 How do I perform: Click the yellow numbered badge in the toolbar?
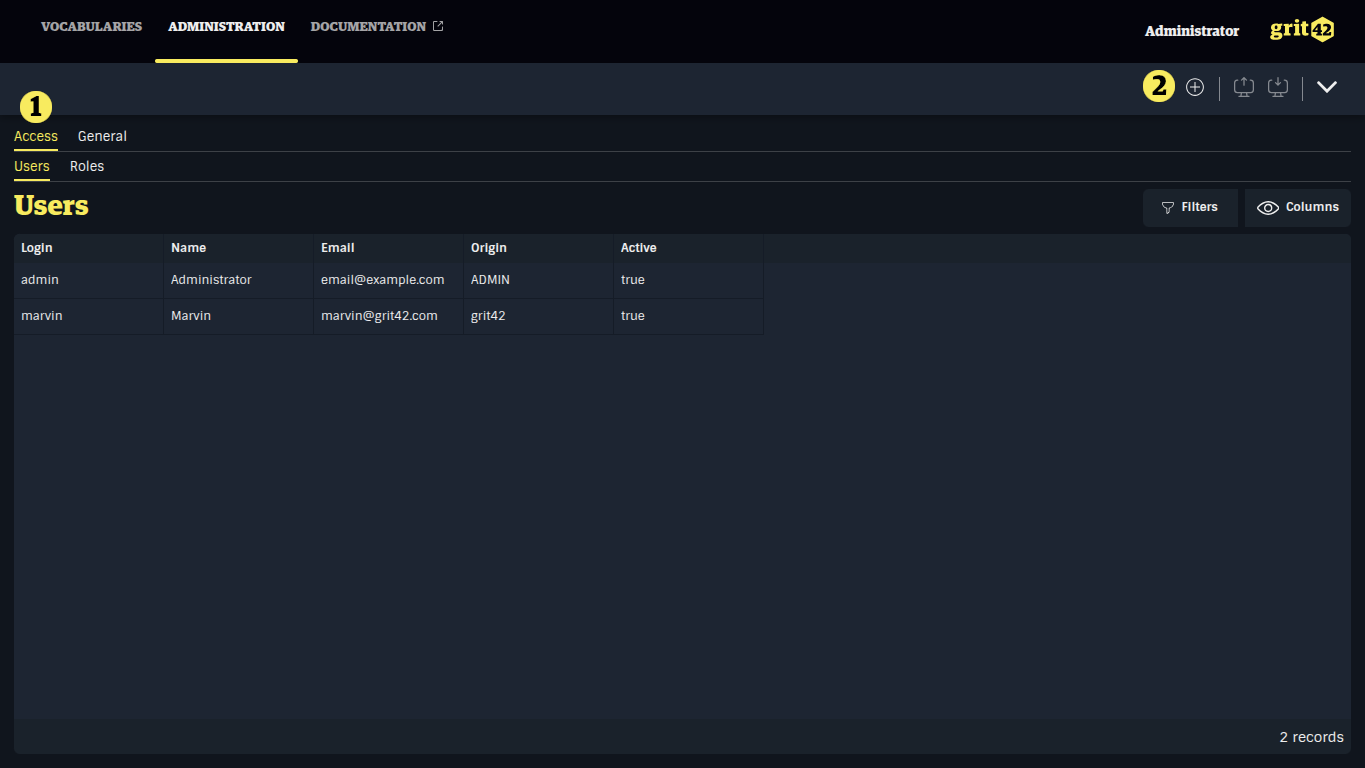(1158, 87)
